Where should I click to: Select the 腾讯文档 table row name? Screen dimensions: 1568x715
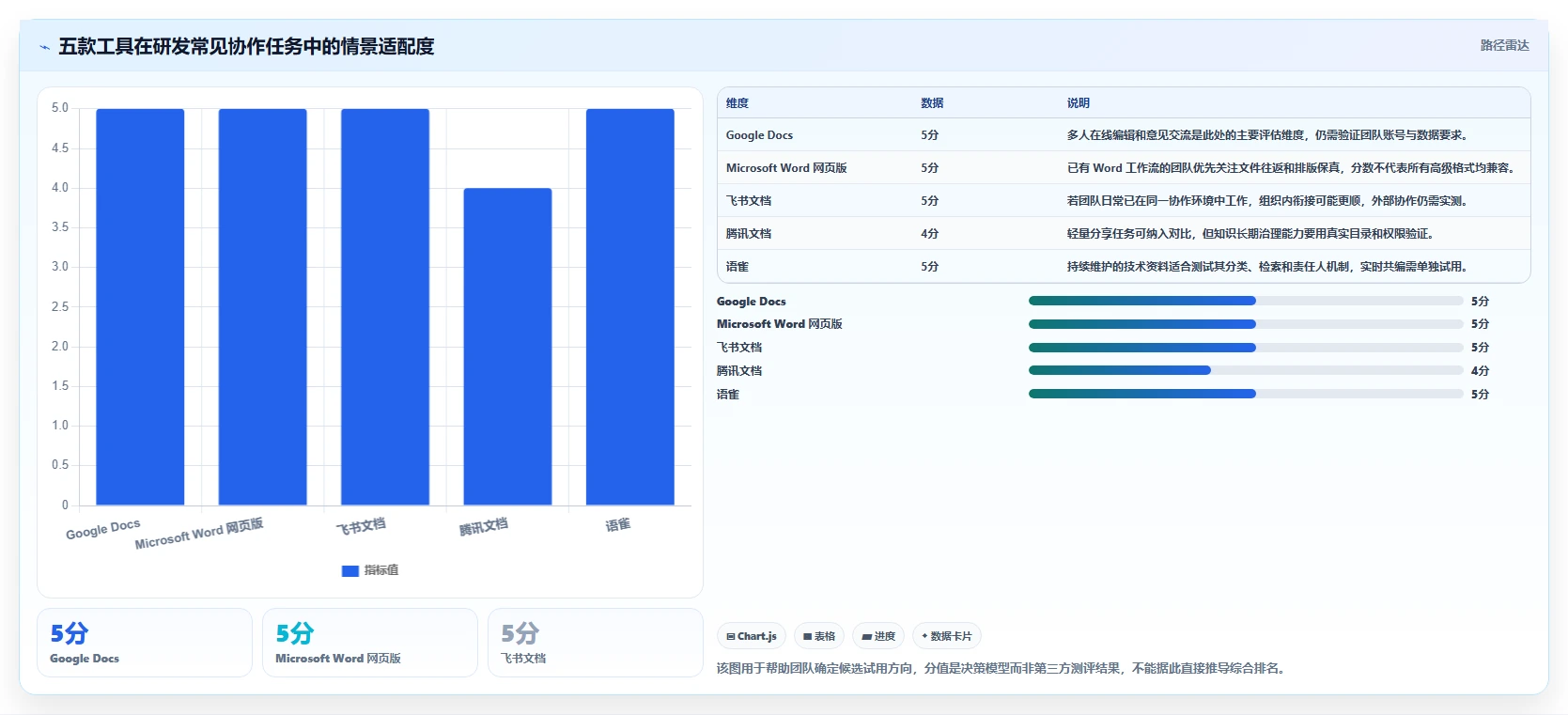click(749, 234)
